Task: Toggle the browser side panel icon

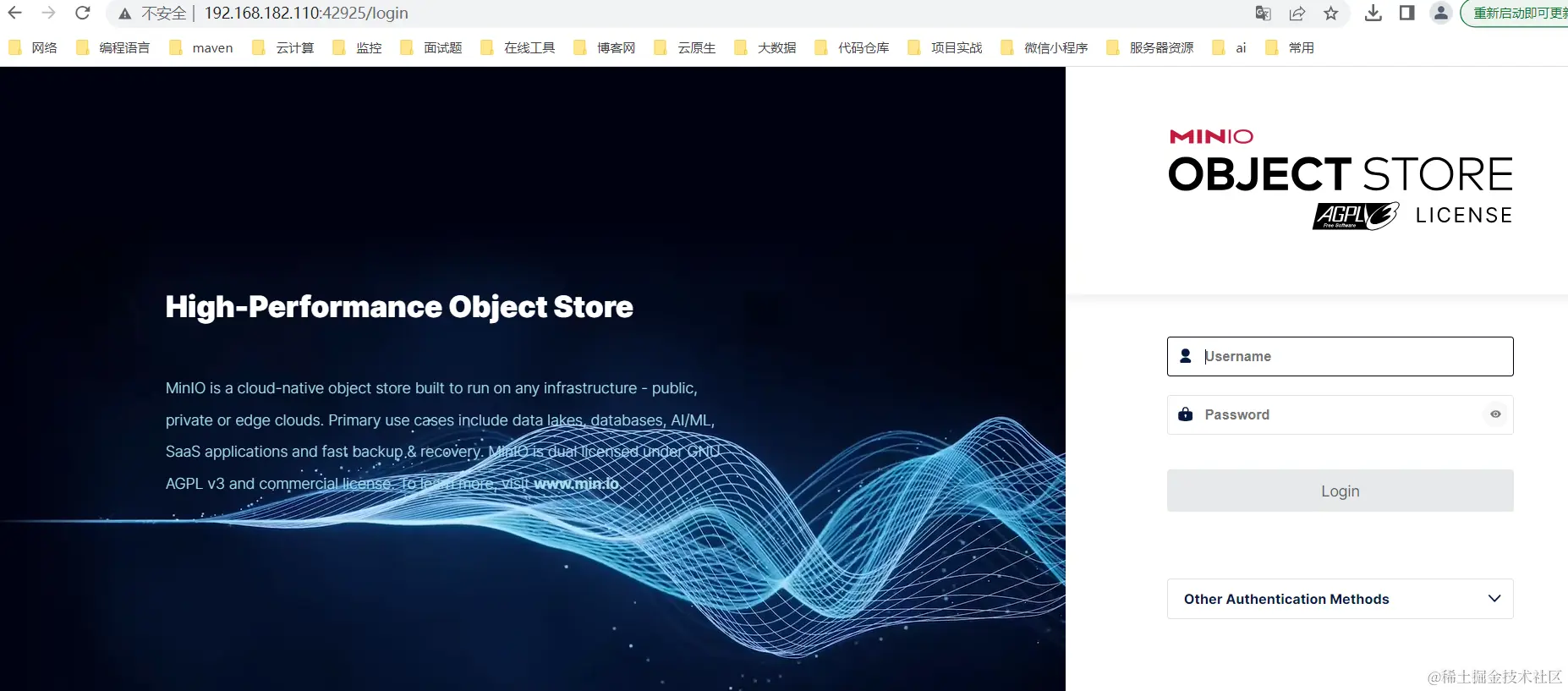Action: click(x=1406, y=13)
